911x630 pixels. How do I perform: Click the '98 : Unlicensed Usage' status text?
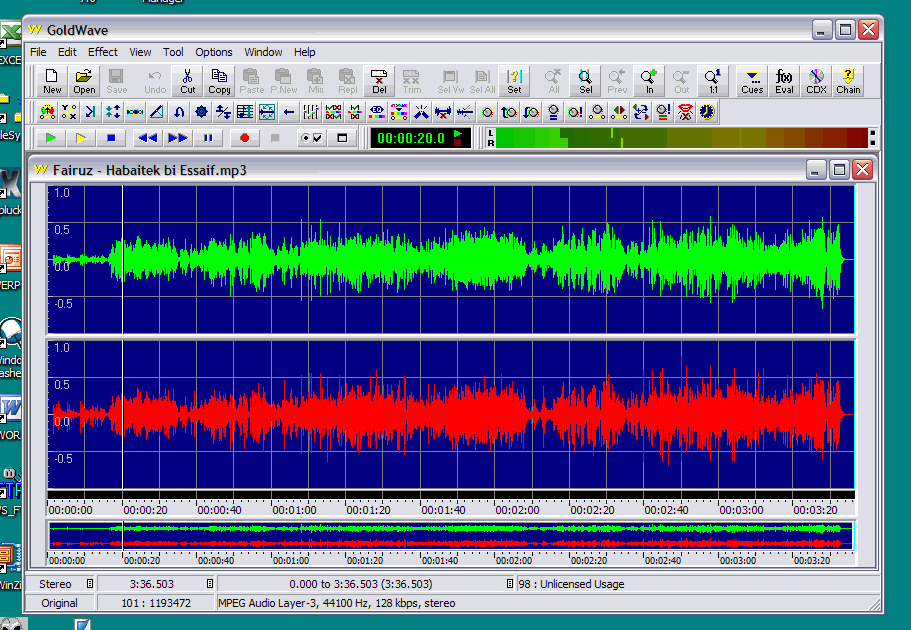pos(571,584)
